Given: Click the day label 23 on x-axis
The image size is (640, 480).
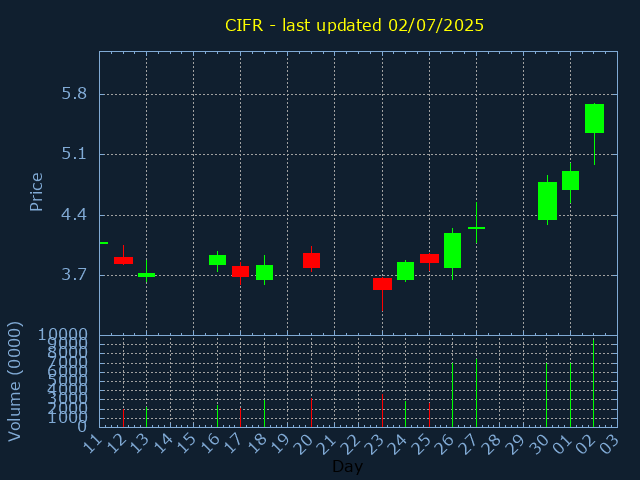Looking at the screenshot, I should tap(375, 444).
